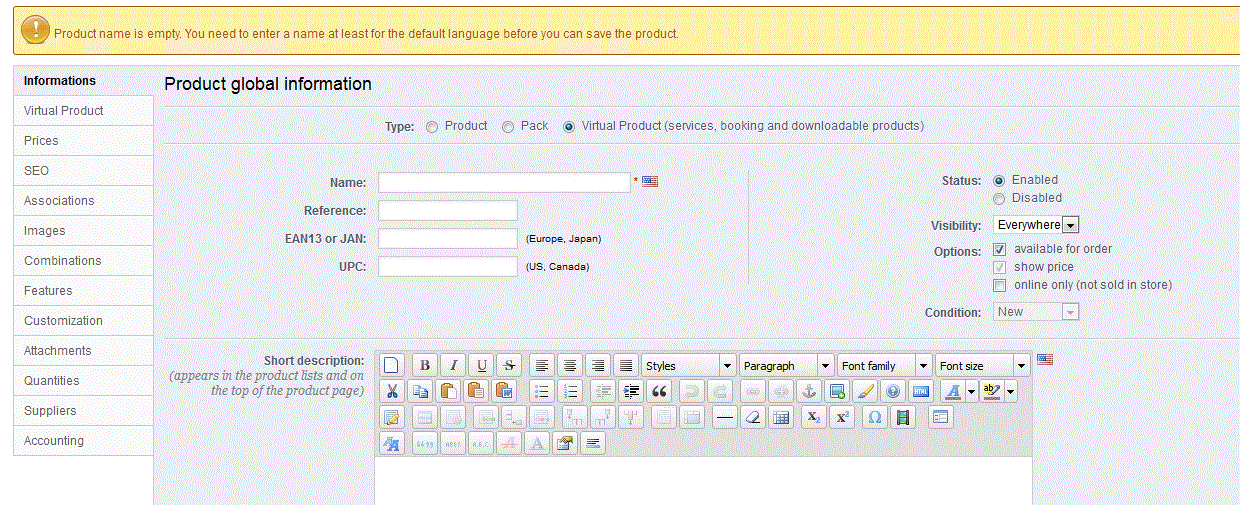Click into the product Name field

[504, 183]
